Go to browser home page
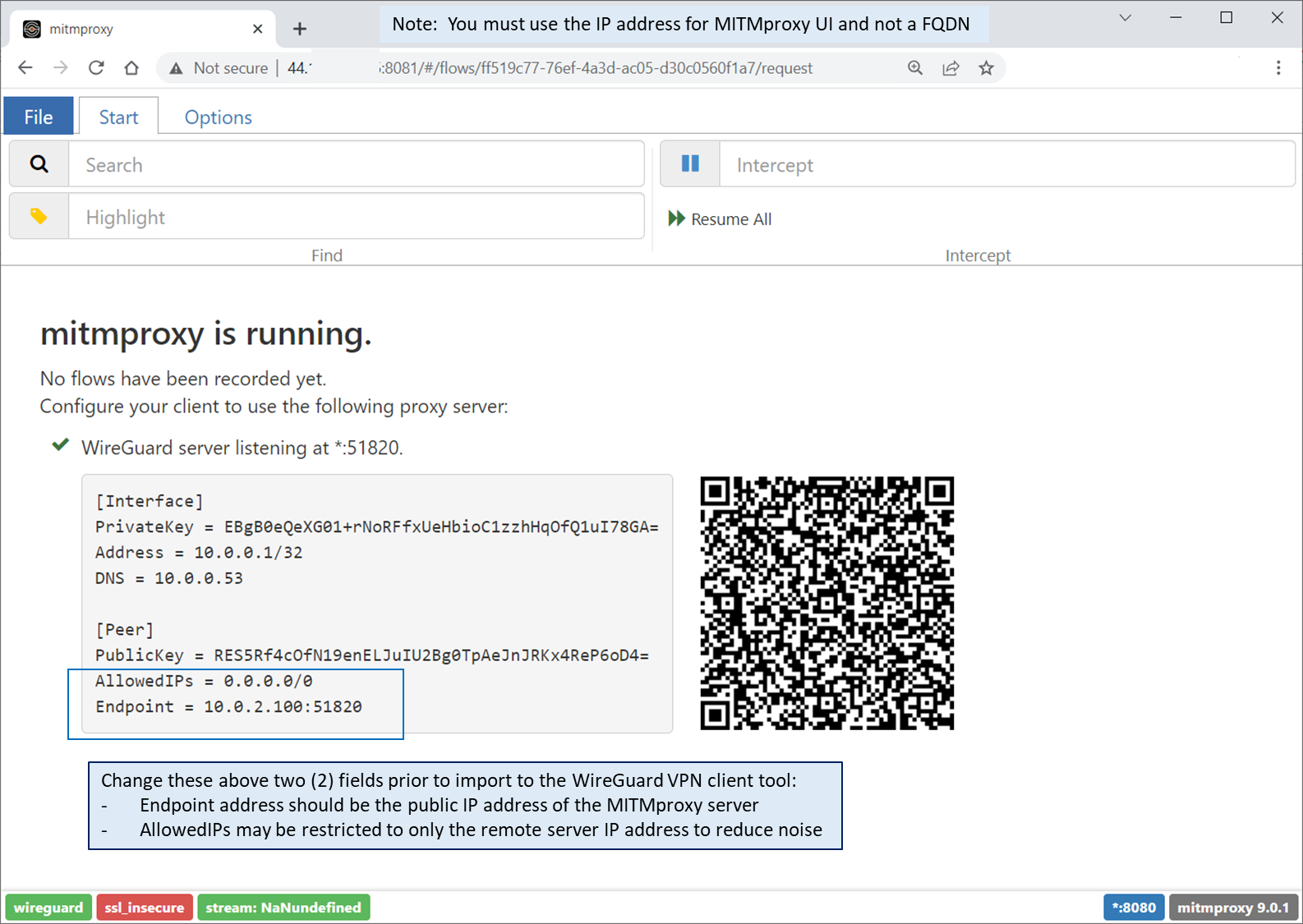 (x=131, y=68)
